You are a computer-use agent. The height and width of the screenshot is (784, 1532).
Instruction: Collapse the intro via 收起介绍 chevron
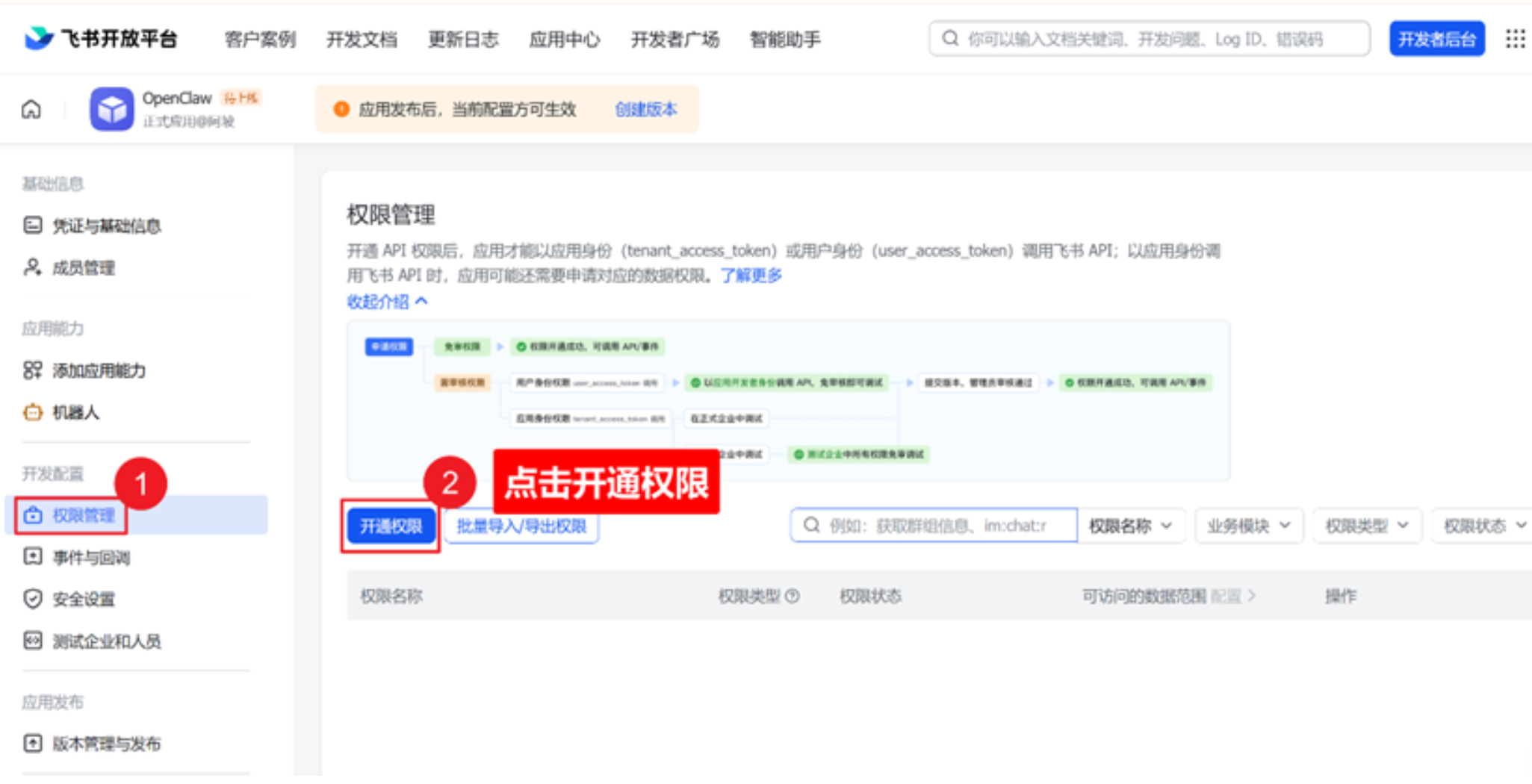423,301
